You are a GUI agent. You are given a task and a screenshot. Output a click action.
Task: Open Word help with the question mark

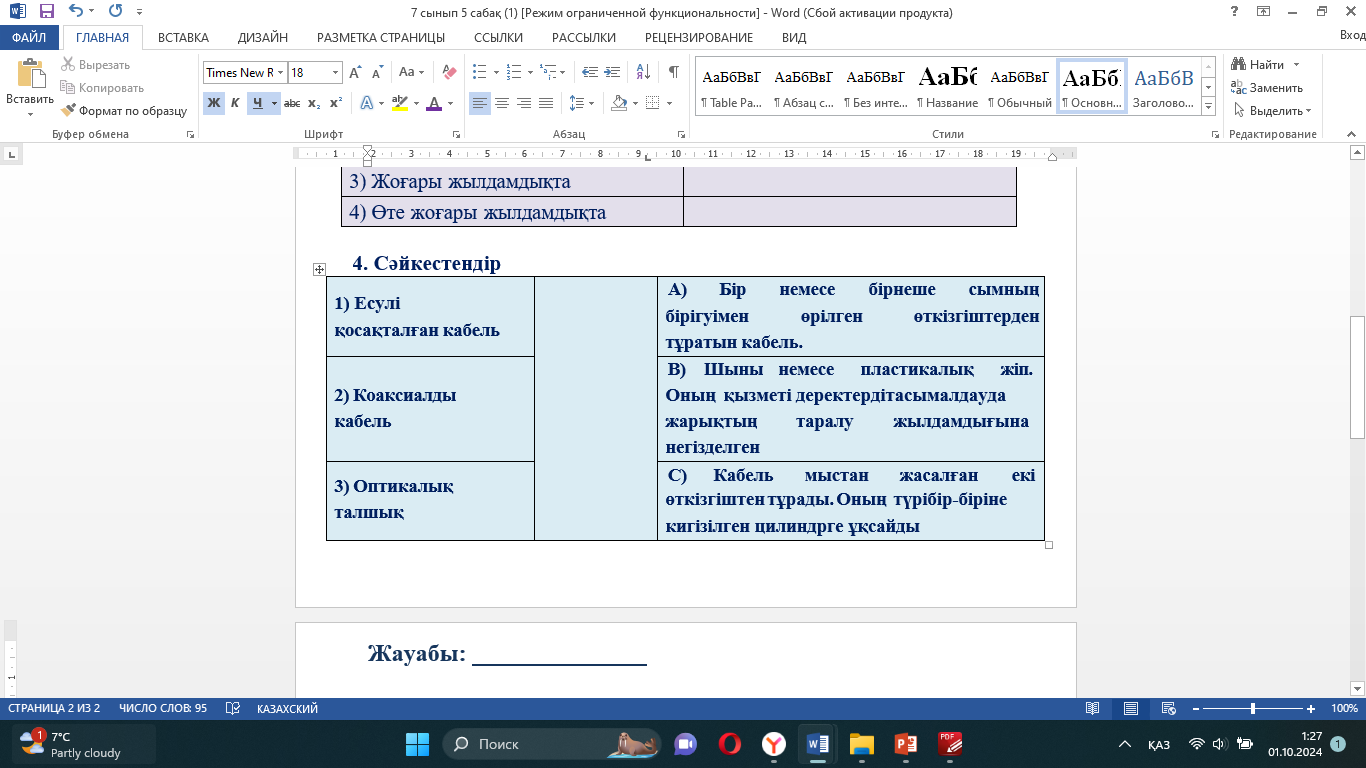coord(1235,12)
